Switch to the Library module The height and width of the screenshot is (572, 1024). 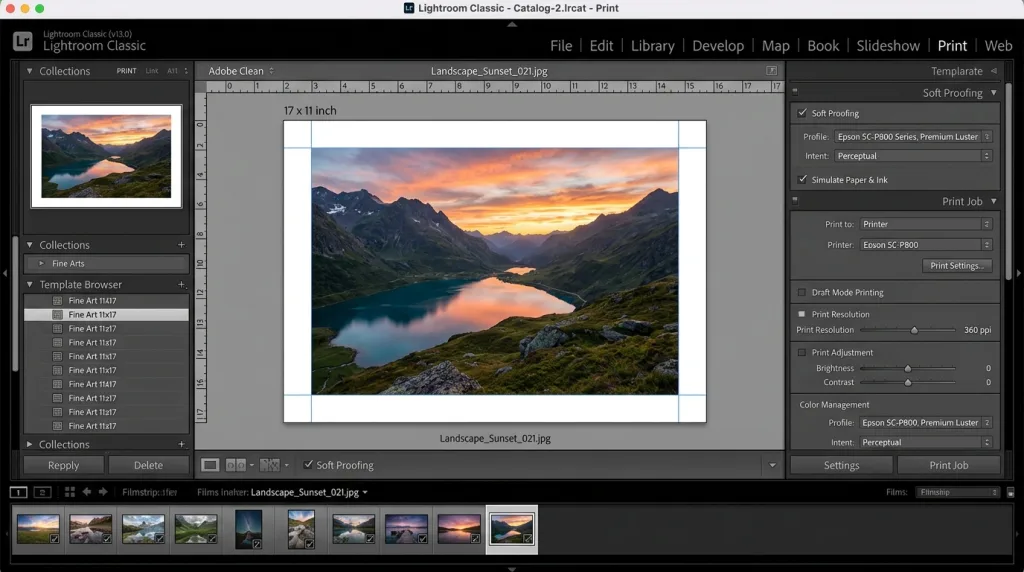652,46
